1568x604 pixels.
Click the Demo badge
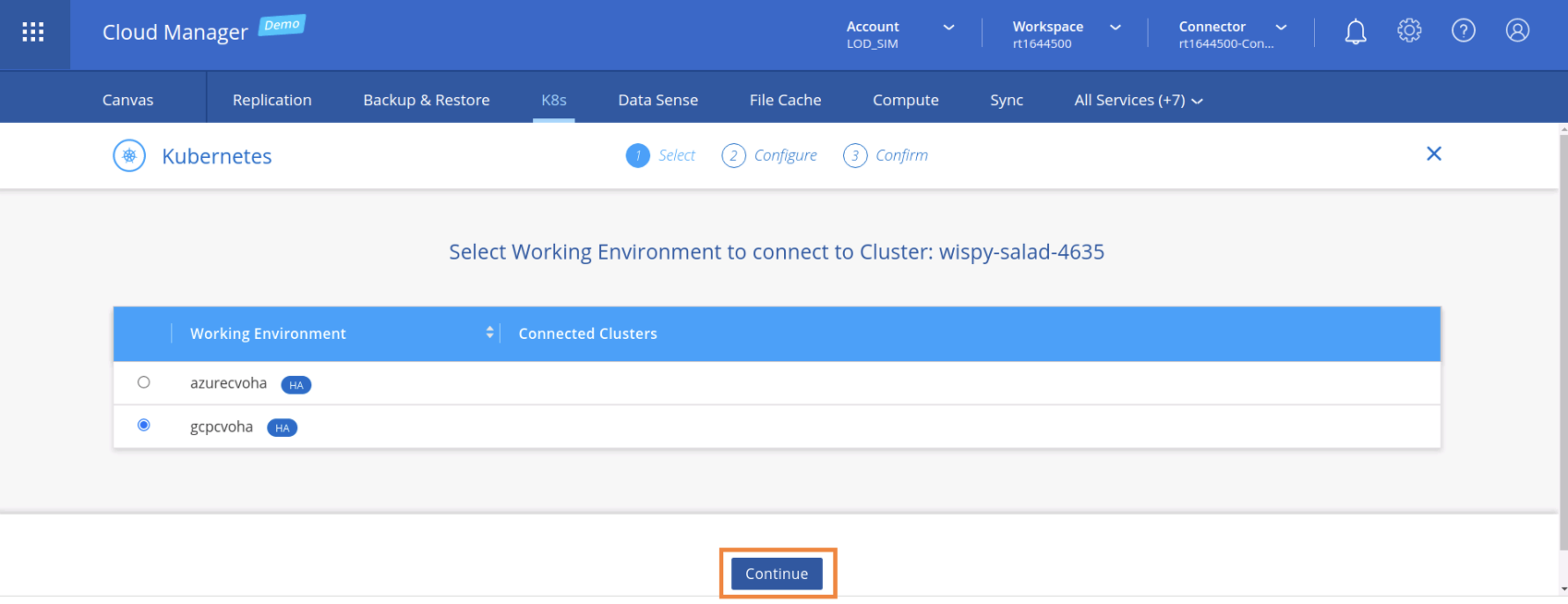282,25
